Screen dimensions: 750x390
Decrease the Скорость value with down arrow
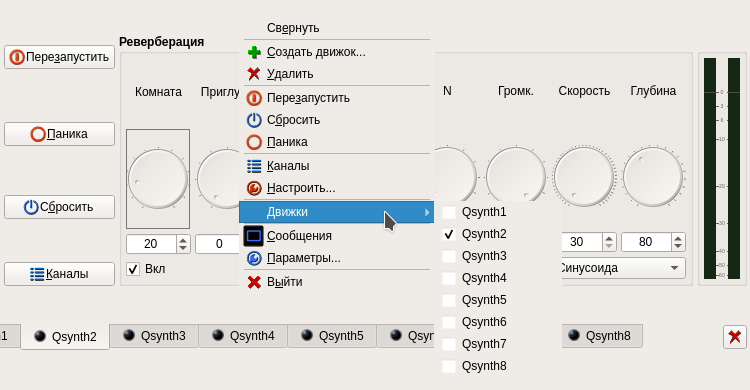pyautogui.click(x=608, y=247)
